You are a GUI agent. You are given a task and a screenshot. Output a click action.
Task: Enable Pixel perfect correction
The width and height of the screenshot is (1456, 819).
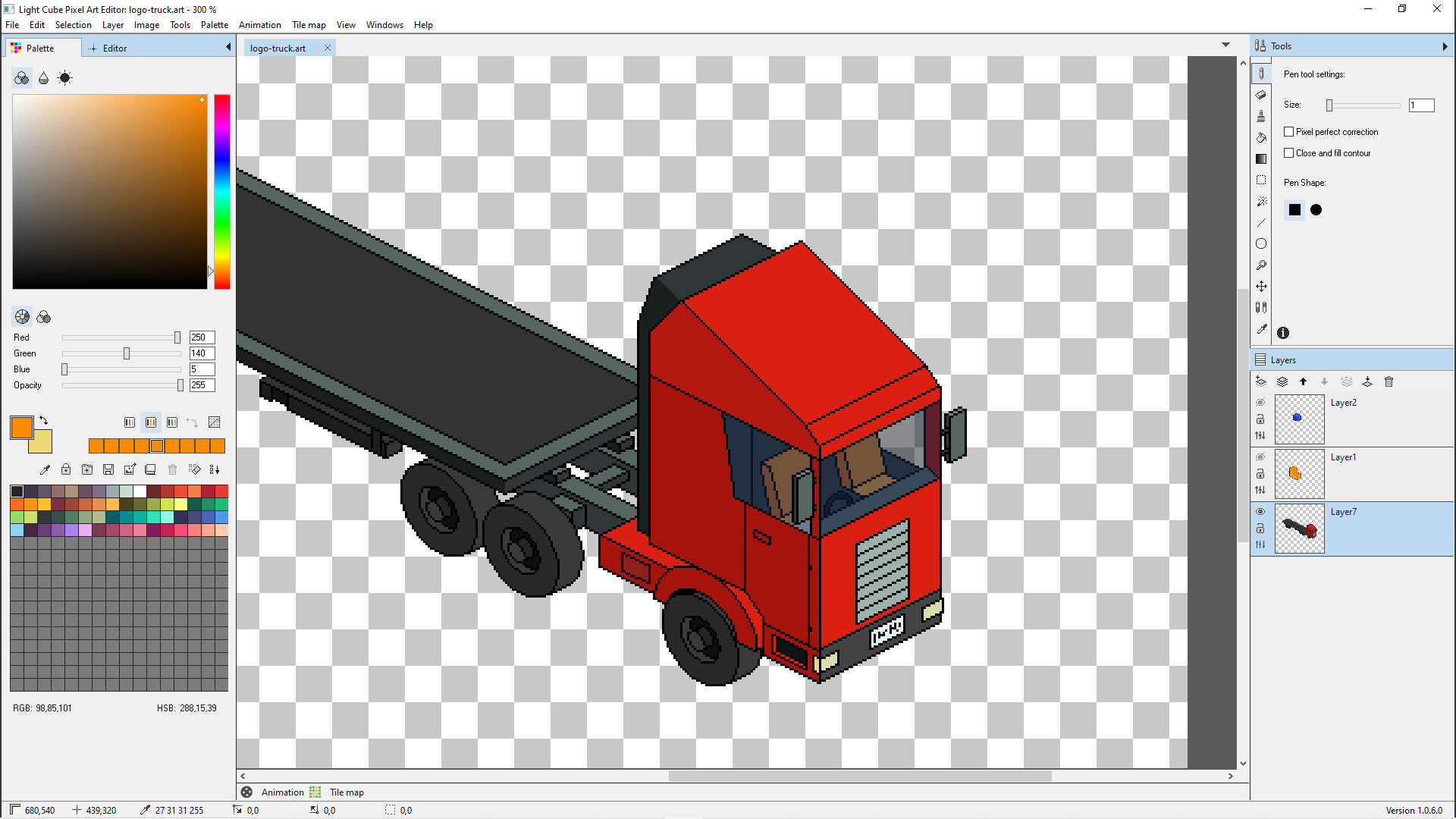pos(1288,131)
